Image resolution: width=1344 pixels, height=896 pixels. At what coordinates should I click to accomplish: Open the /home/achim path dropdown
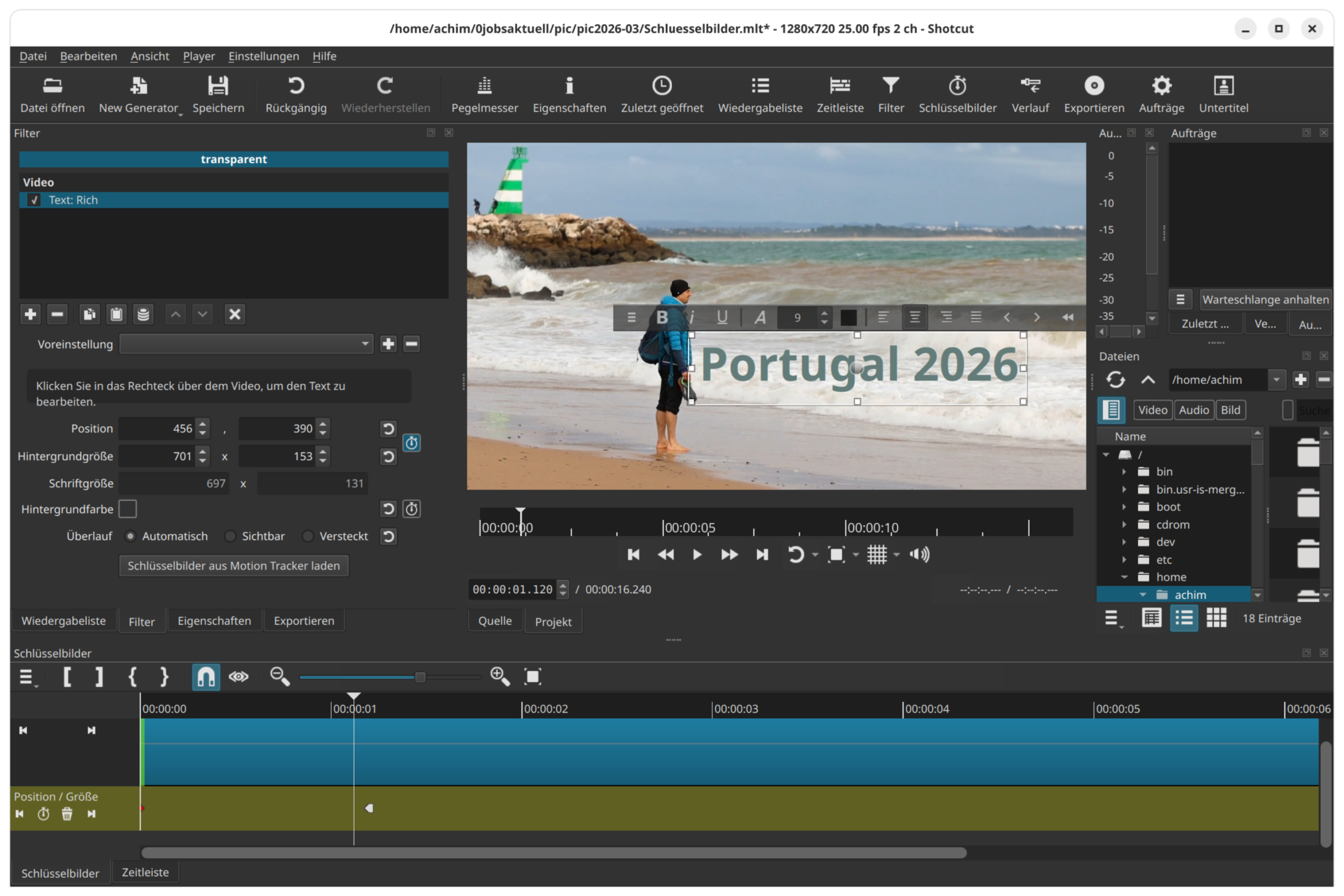click(1276, 380)
